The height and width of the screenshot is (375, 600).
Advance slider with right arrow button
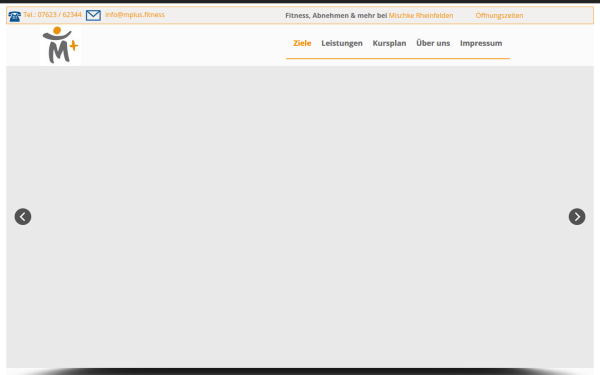pos(577,217)
